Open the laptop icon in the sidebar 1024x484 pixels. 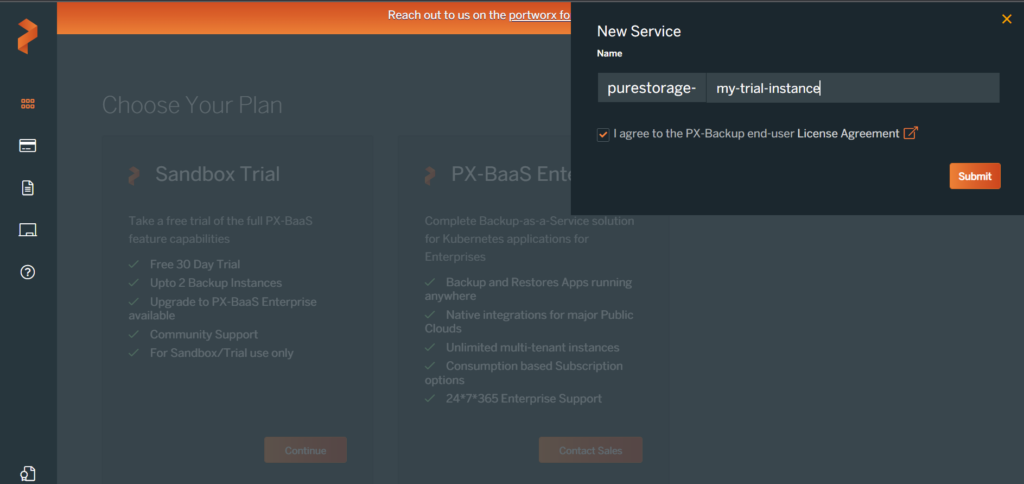(28, 231)
